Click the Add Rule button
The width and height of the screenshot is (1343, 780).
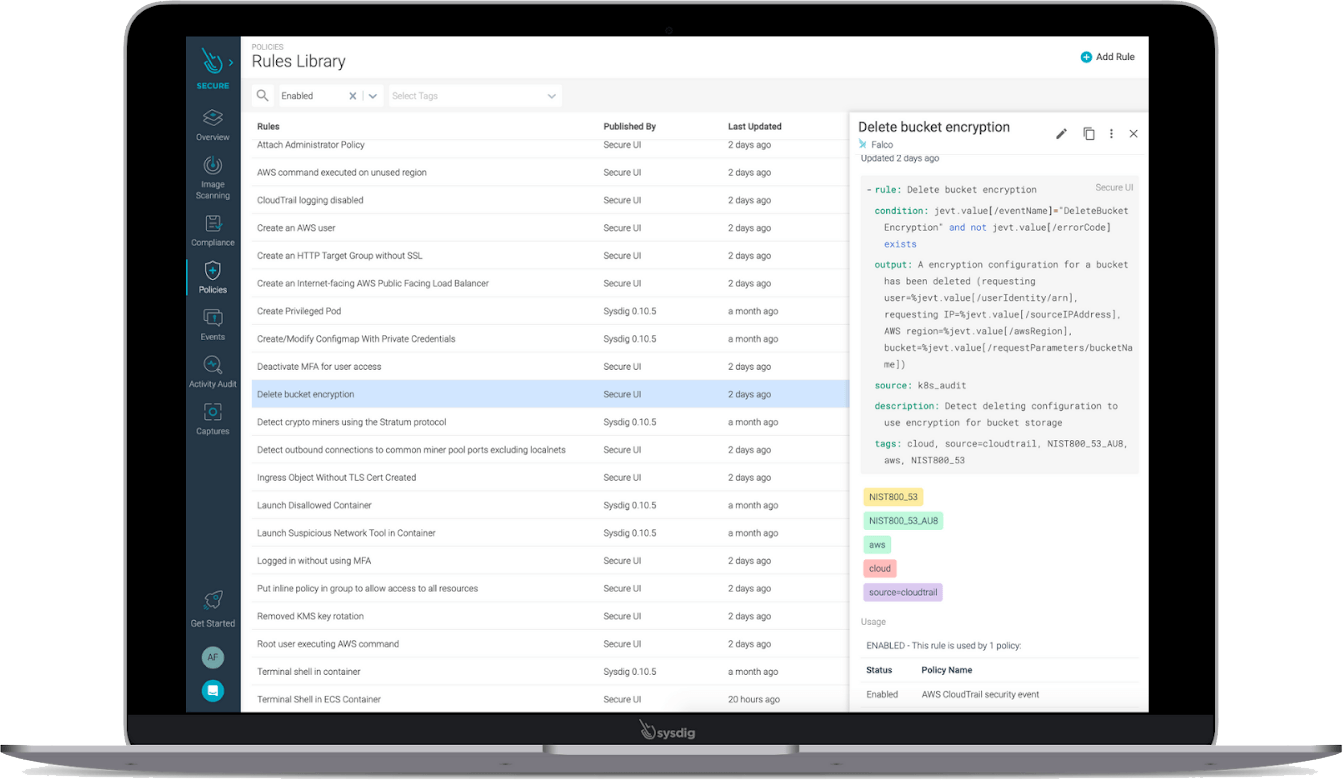pos(1108,57)
